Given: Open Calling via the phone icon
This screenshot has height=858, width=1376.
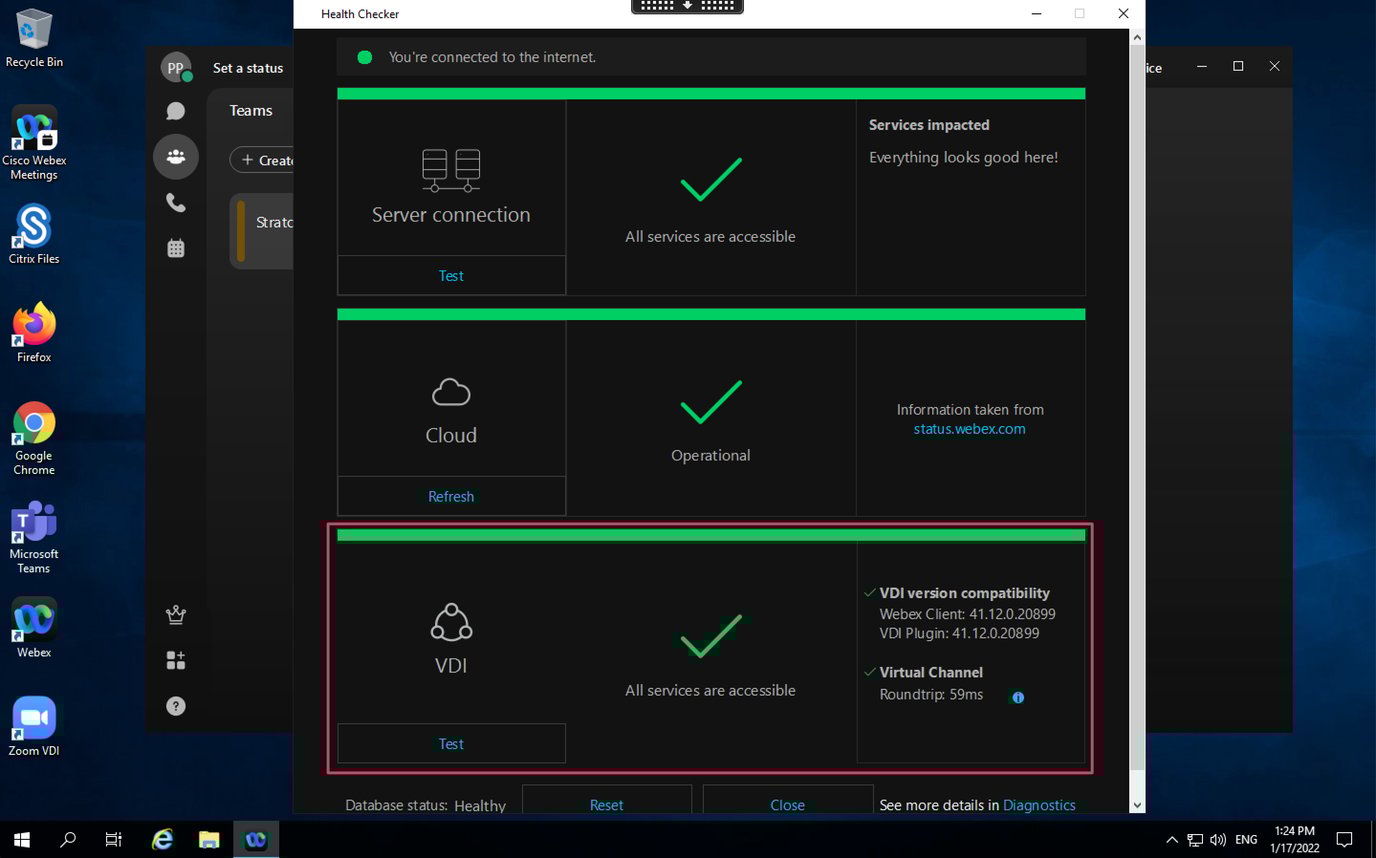Looking at the screenshot, I should click(x=175, y=202).
